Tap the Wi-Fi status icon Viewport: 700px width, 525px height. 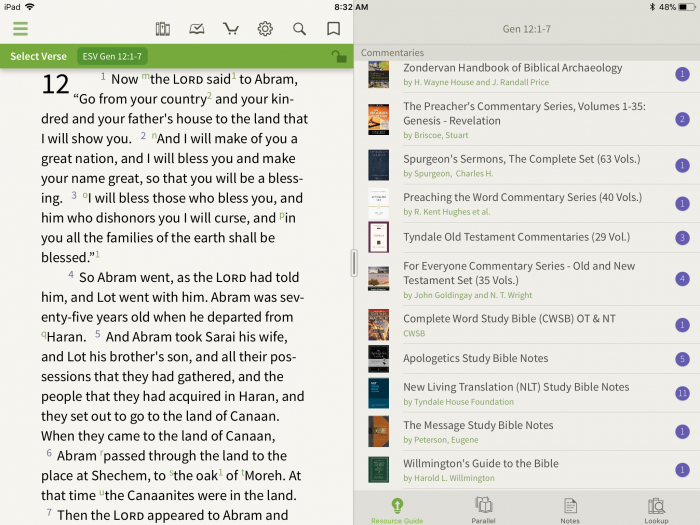tap(30, 7)
